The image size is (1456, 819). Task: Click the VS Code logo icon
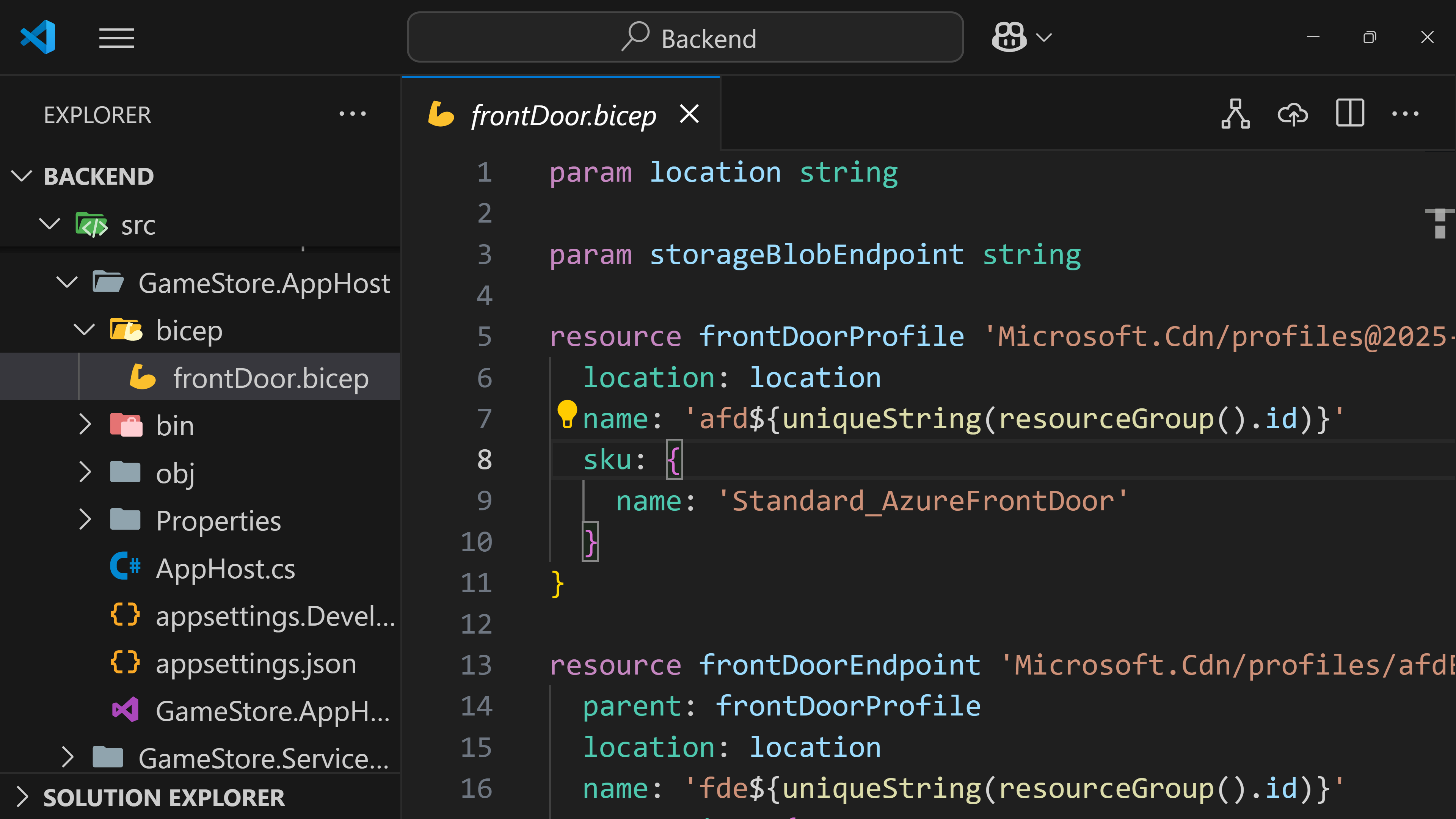pos(38,37)
